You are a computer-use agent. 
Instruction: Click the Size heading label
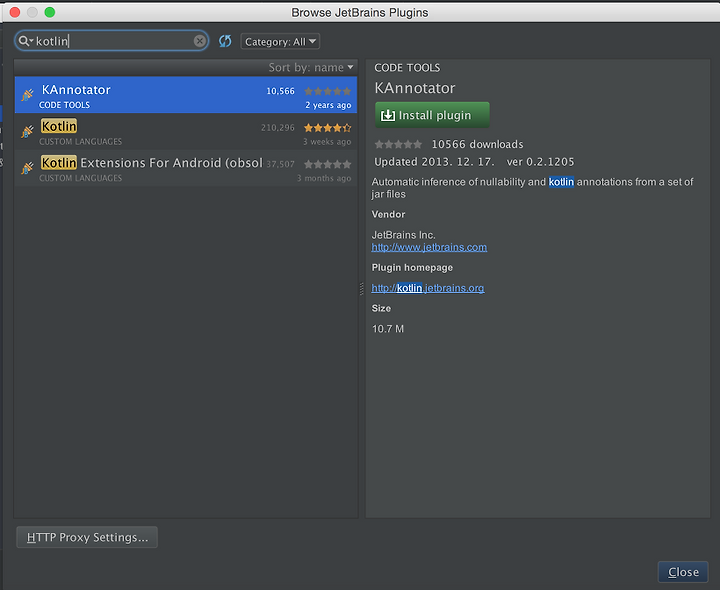(381, 309)
